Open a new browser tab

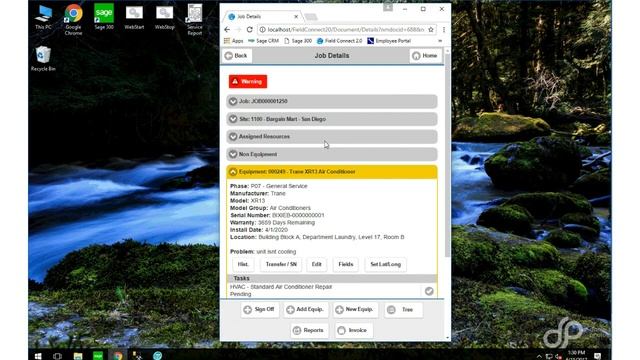(x=311, y=17)
